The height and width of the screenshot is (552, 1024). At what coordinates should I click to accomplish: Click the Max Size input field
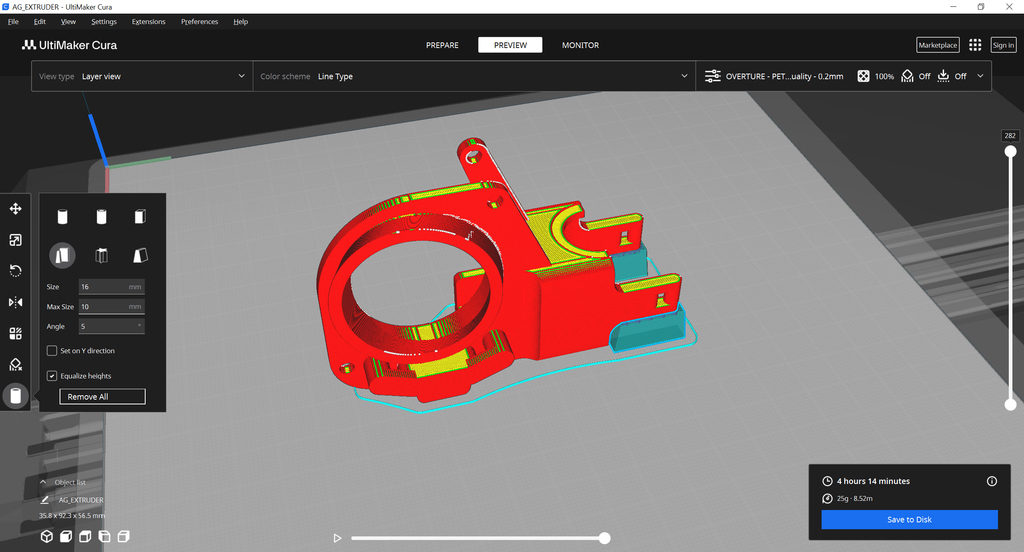pos(112,306)
